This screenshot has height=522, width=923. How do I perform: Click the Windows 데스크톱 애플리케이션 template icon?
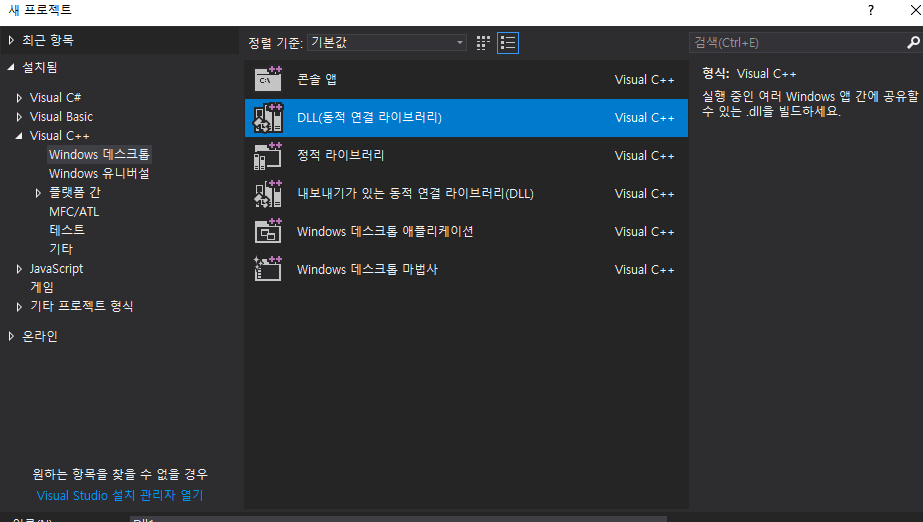(x=268, y=231)
